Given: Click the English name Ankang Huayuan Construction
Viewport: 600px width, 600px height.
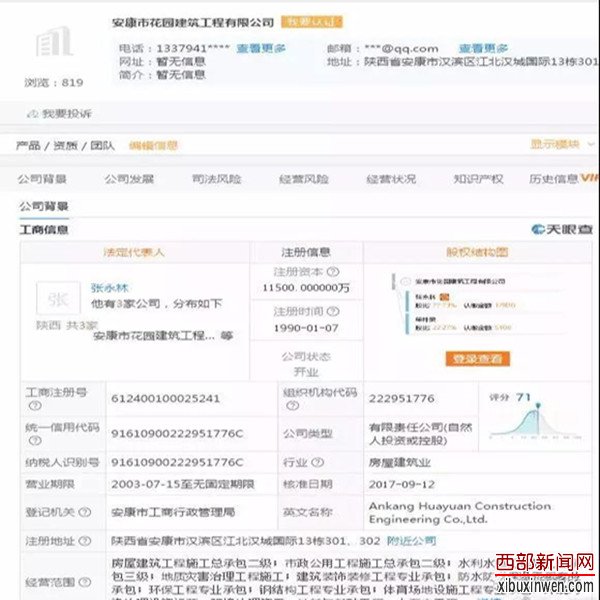Looking at the screenshot, I should tap(460, 512).
